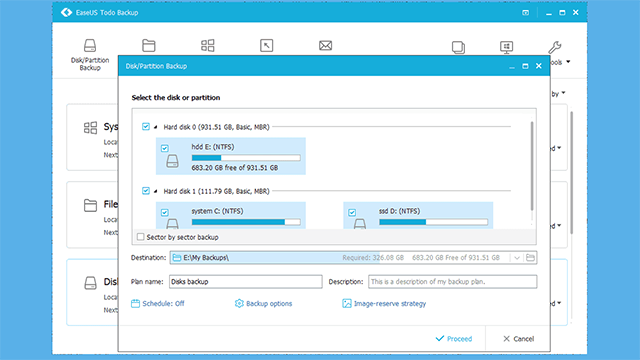The height and width of the screenshot is (360, 640).
Task: Click the disk list vertical scrollbar
Action: (x=531, y=166)
